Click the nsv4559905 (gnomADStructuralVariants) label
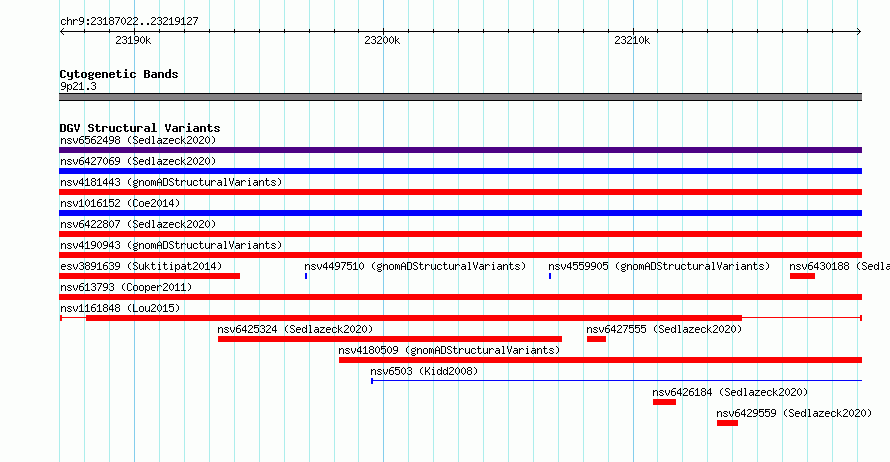This screenshot has width=890, height=462. 659,266
